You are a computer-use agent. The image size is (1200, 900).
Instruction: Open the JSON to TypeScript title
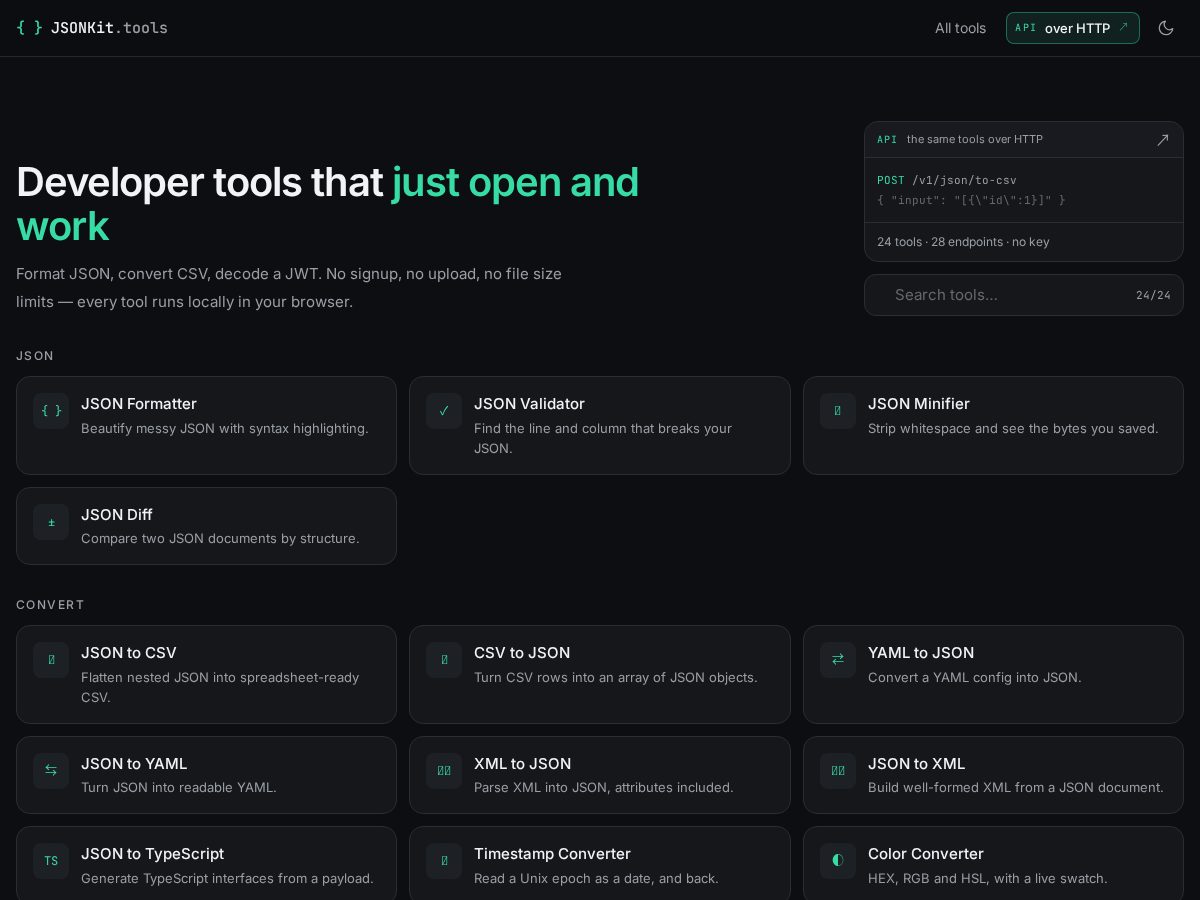point(152,854)
